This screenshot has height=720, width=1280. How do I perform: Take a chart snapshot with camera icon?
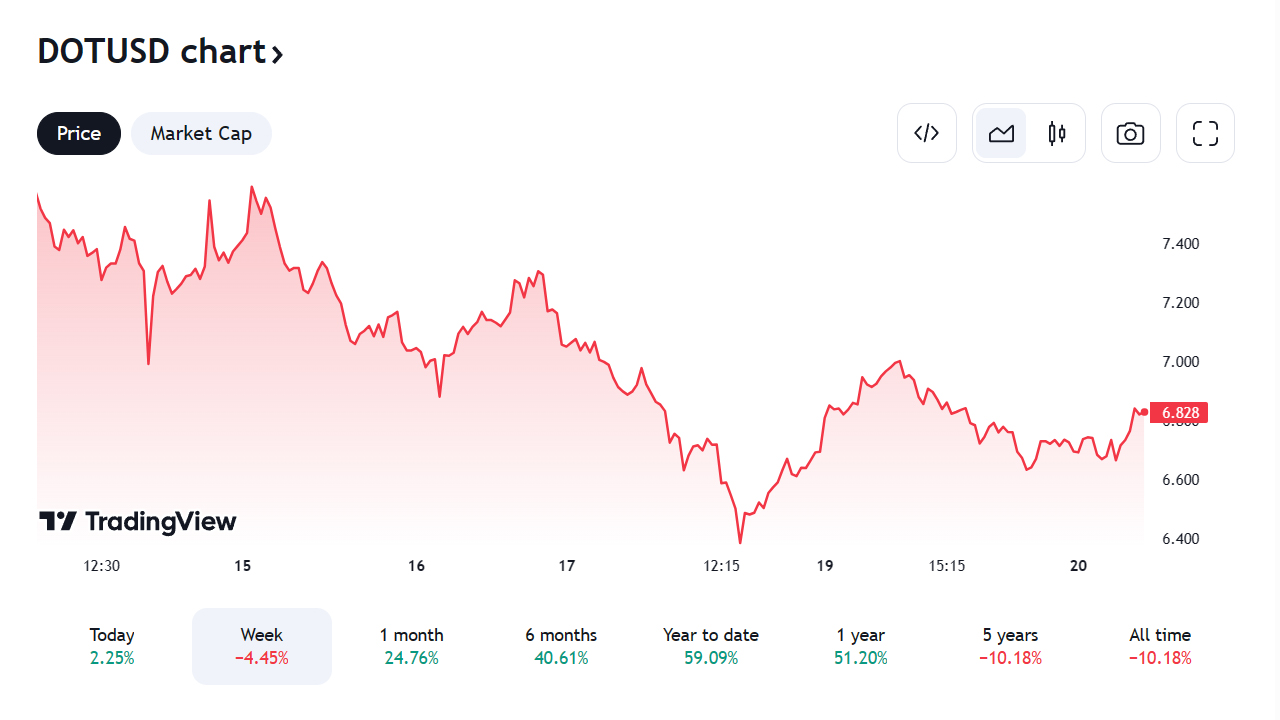tap(1130, 133)
